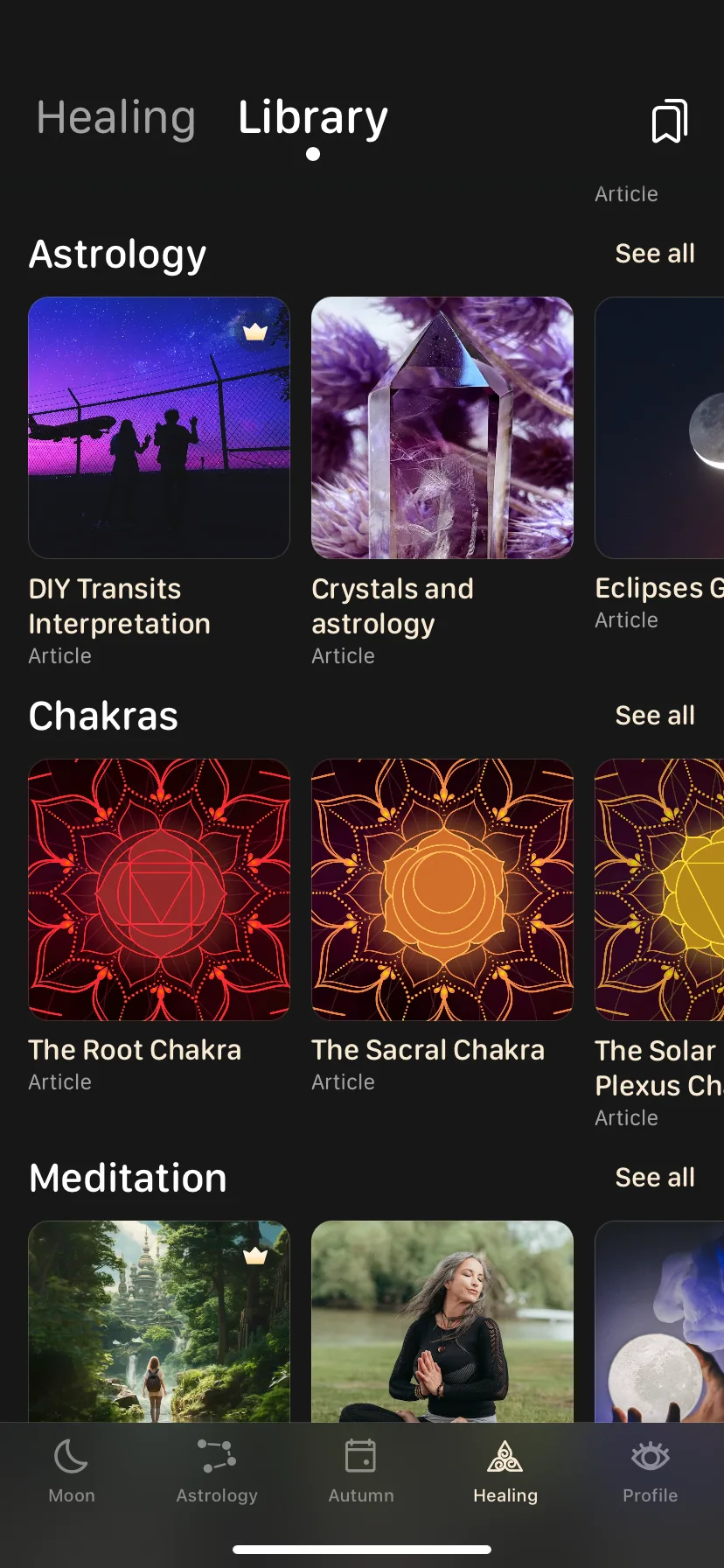724x1568 pixels.
Task: Tap the DIY Transits Interpretation title
Action: click(x=120, y=606)
